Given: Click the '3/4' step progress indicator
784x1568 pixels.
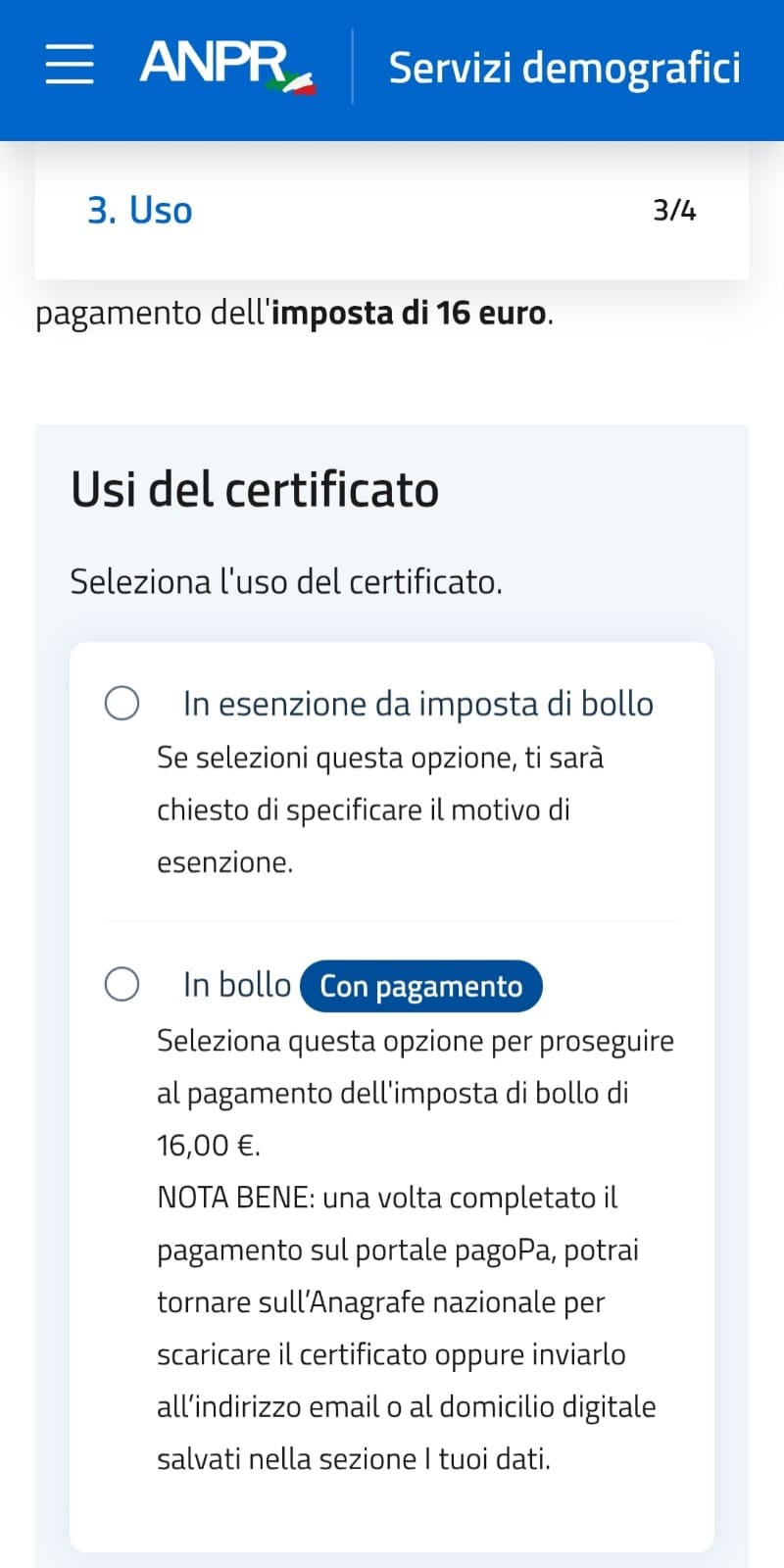Looking at the screenshot, I should coord(672,210).
